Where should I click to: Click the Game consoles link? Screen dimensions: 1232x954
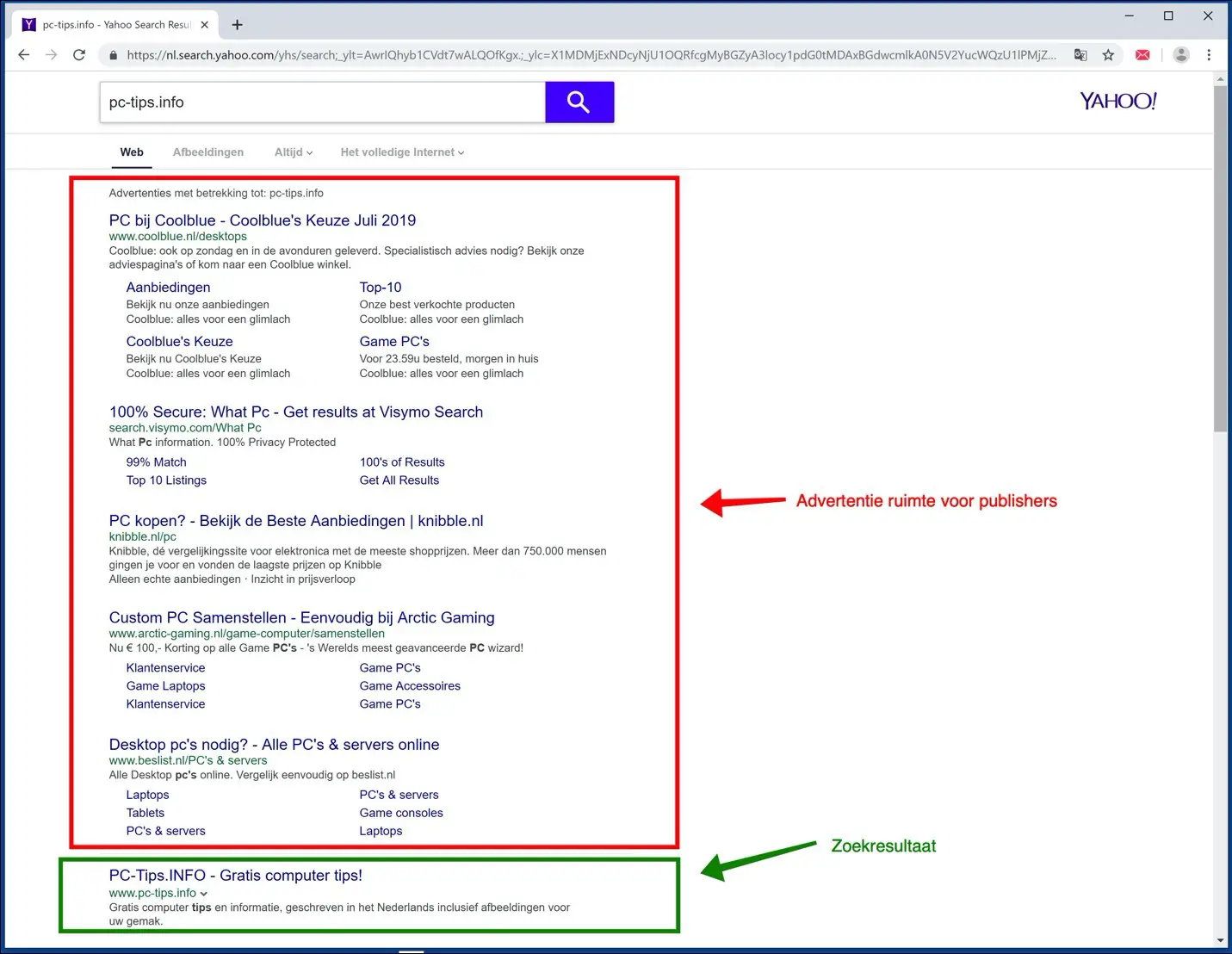(x=401, y=813)
